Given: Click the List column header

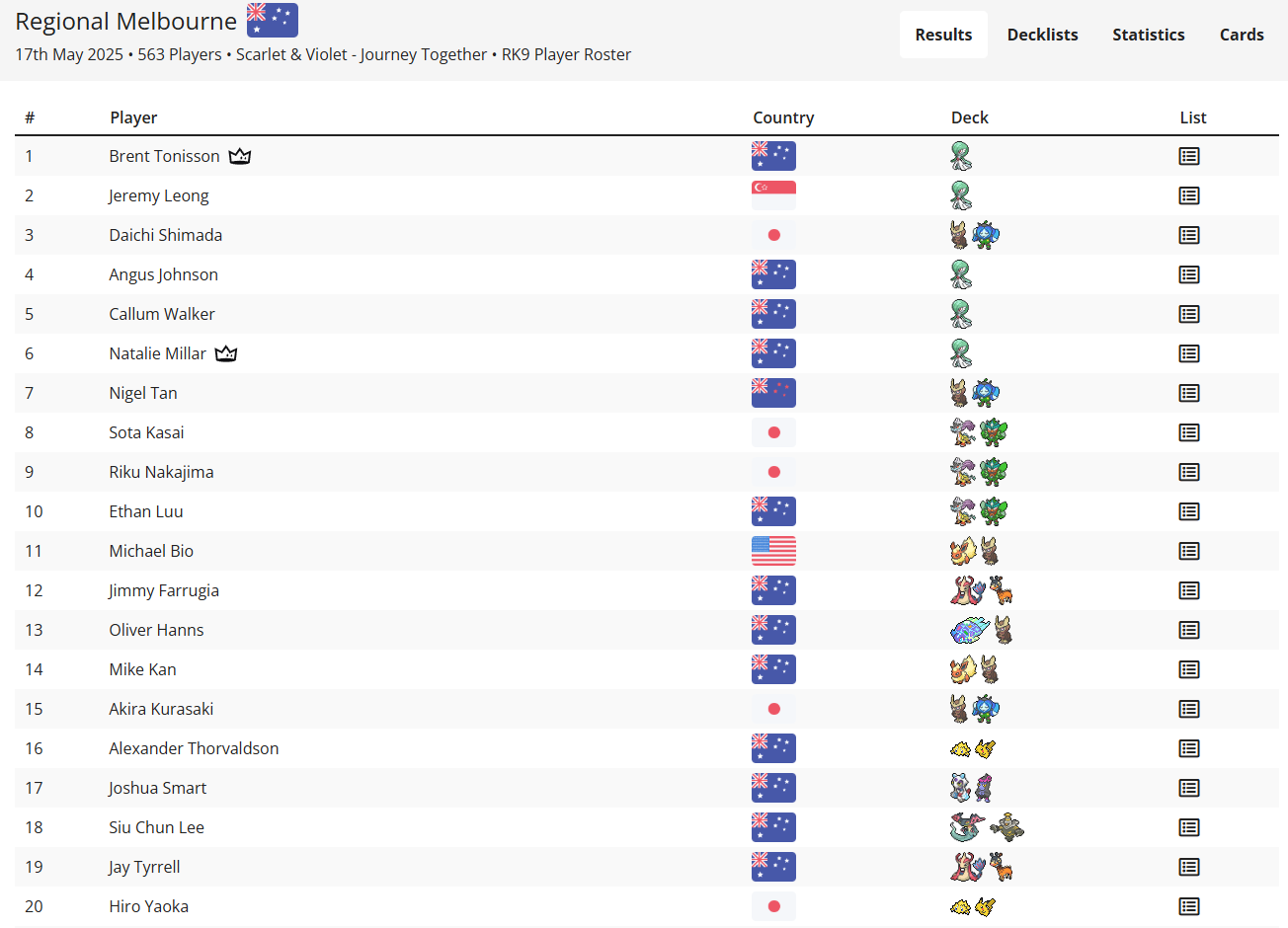Looking at the screenshot, I should click(x=1193, y=117).
